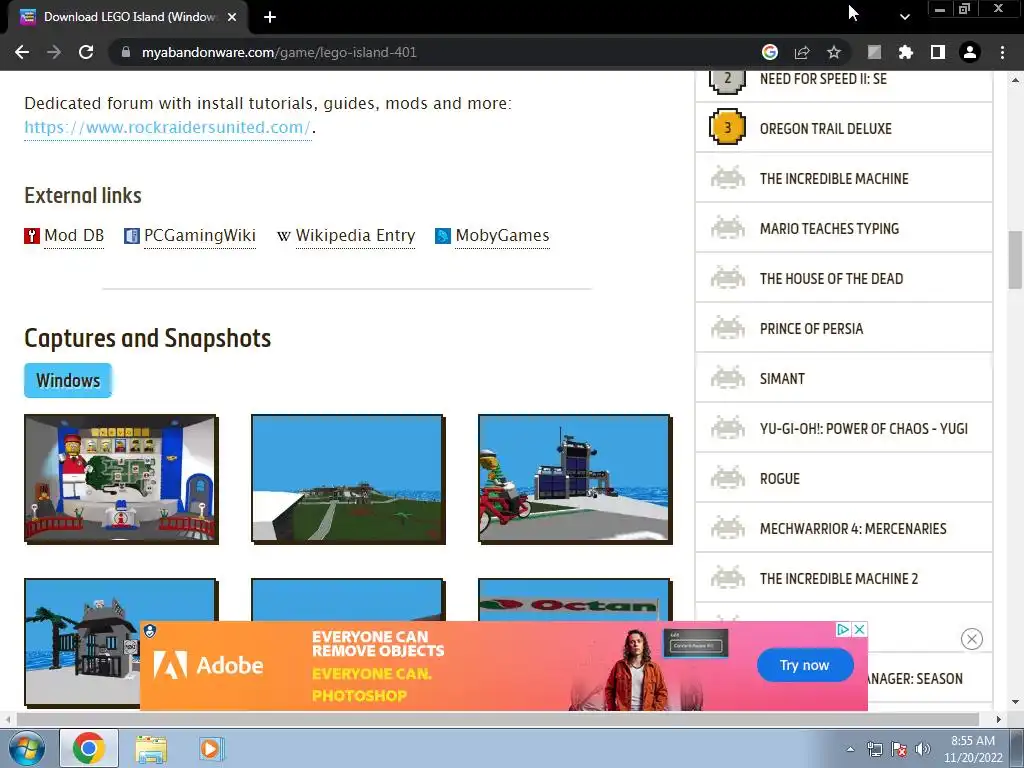Go back to the previous page
1024x768 pixels.
click(22, 52)
